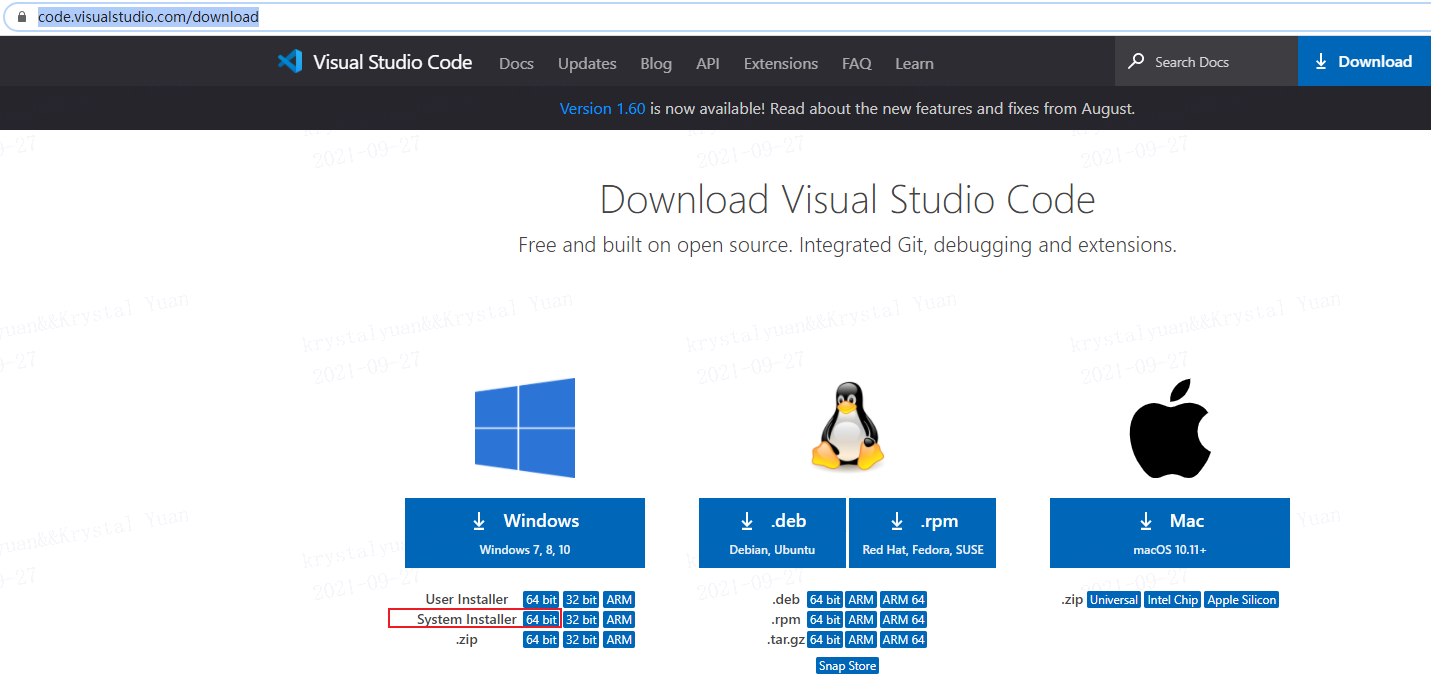Download the Linux .rpm ARM
Image resolution: width=1431 pixels, height=680 pixels.
point(861,620)
